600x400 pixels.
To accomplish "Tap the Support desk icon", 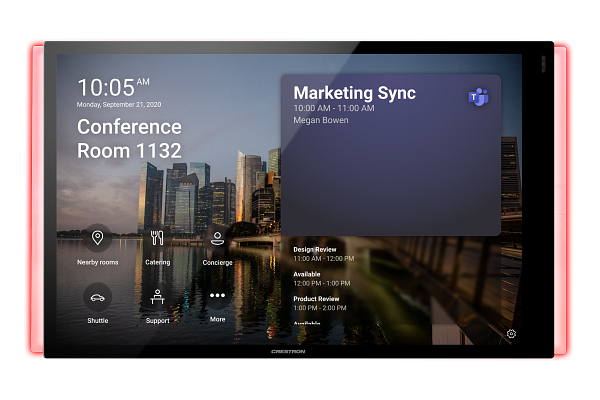I will click(157, 297).
